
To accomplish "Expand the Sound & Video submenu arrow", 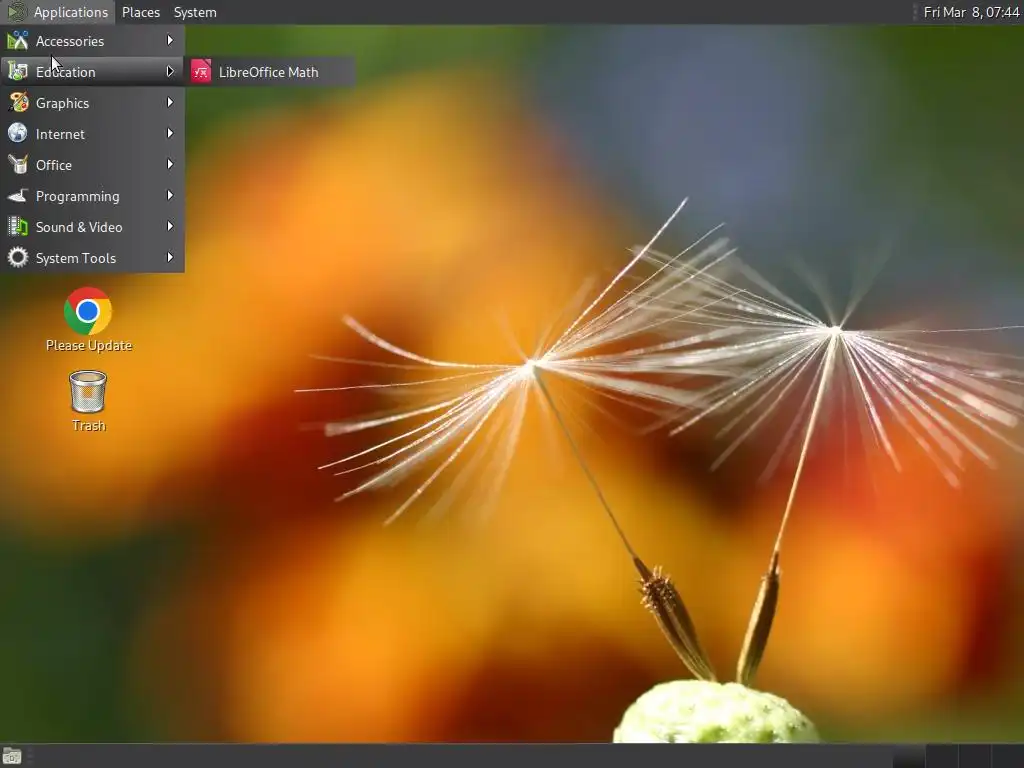I will [170, 227].
